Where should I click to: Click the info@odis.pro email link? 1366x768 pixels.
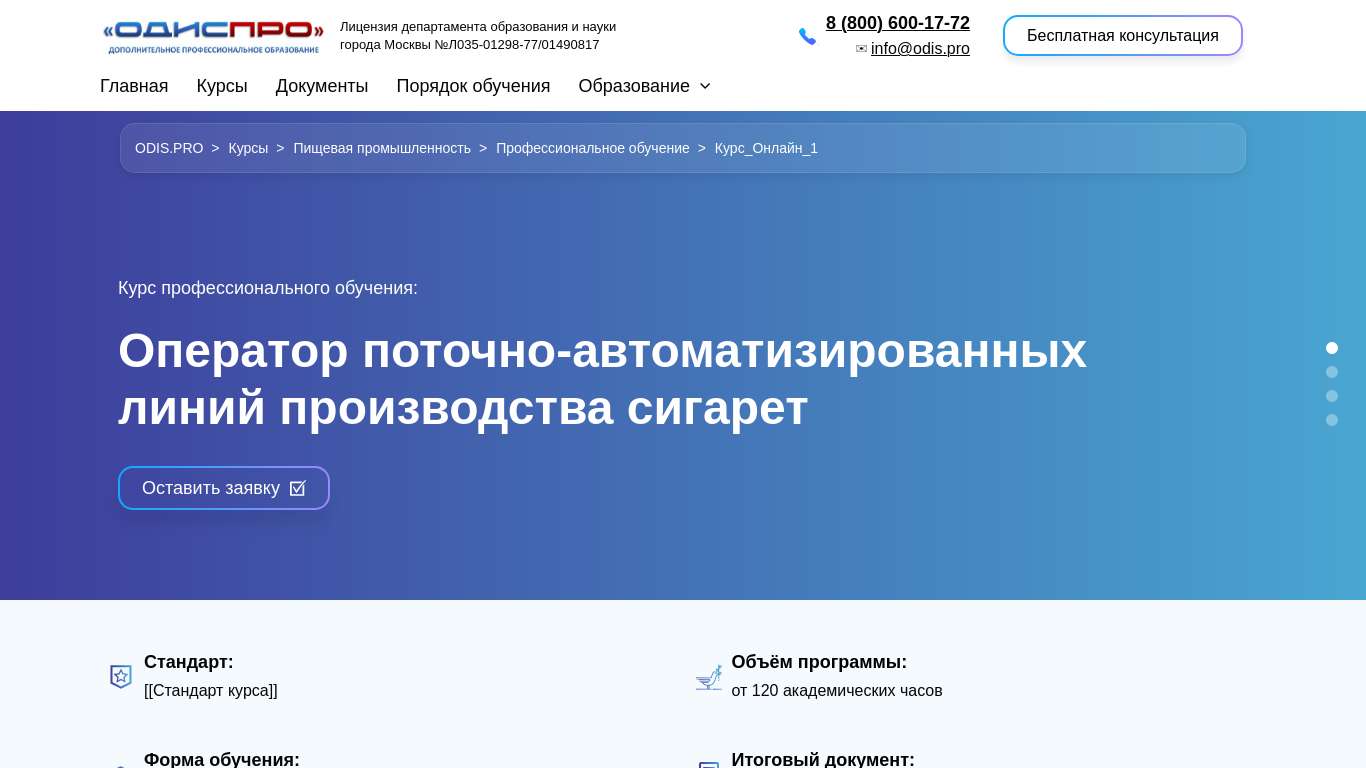[x=920, y=49]
